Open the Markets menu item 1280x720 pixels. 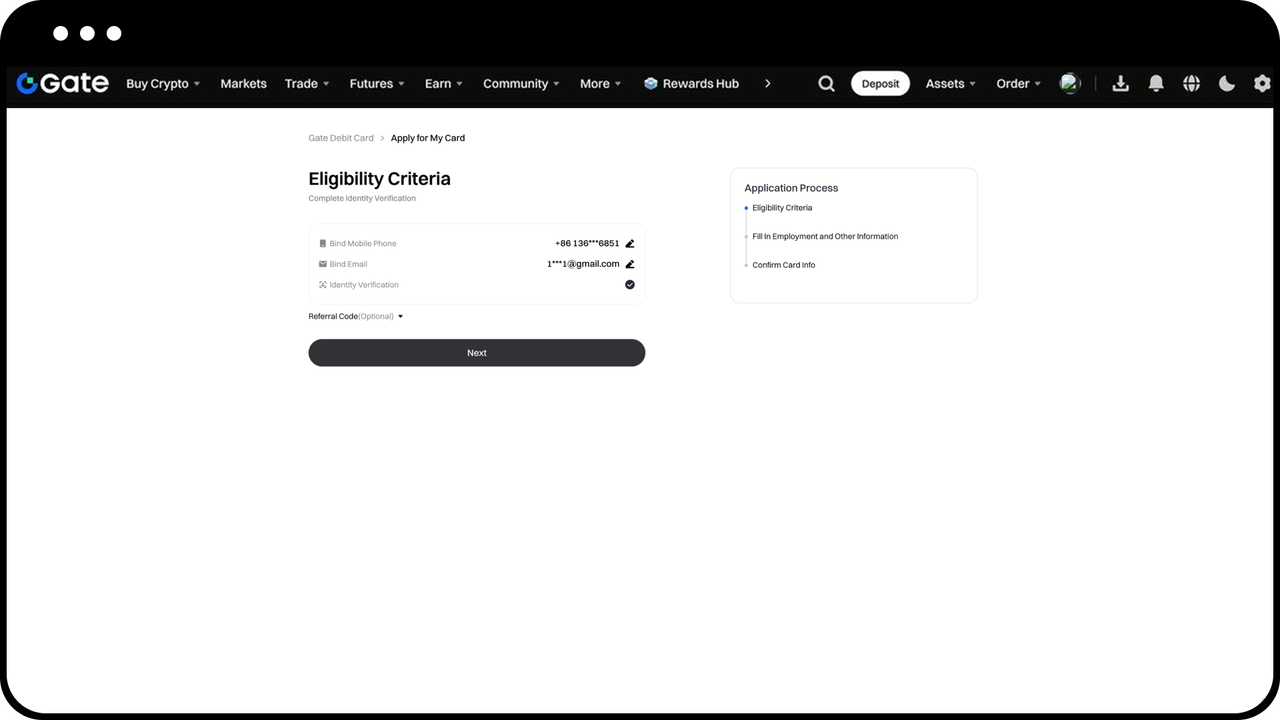243,84
